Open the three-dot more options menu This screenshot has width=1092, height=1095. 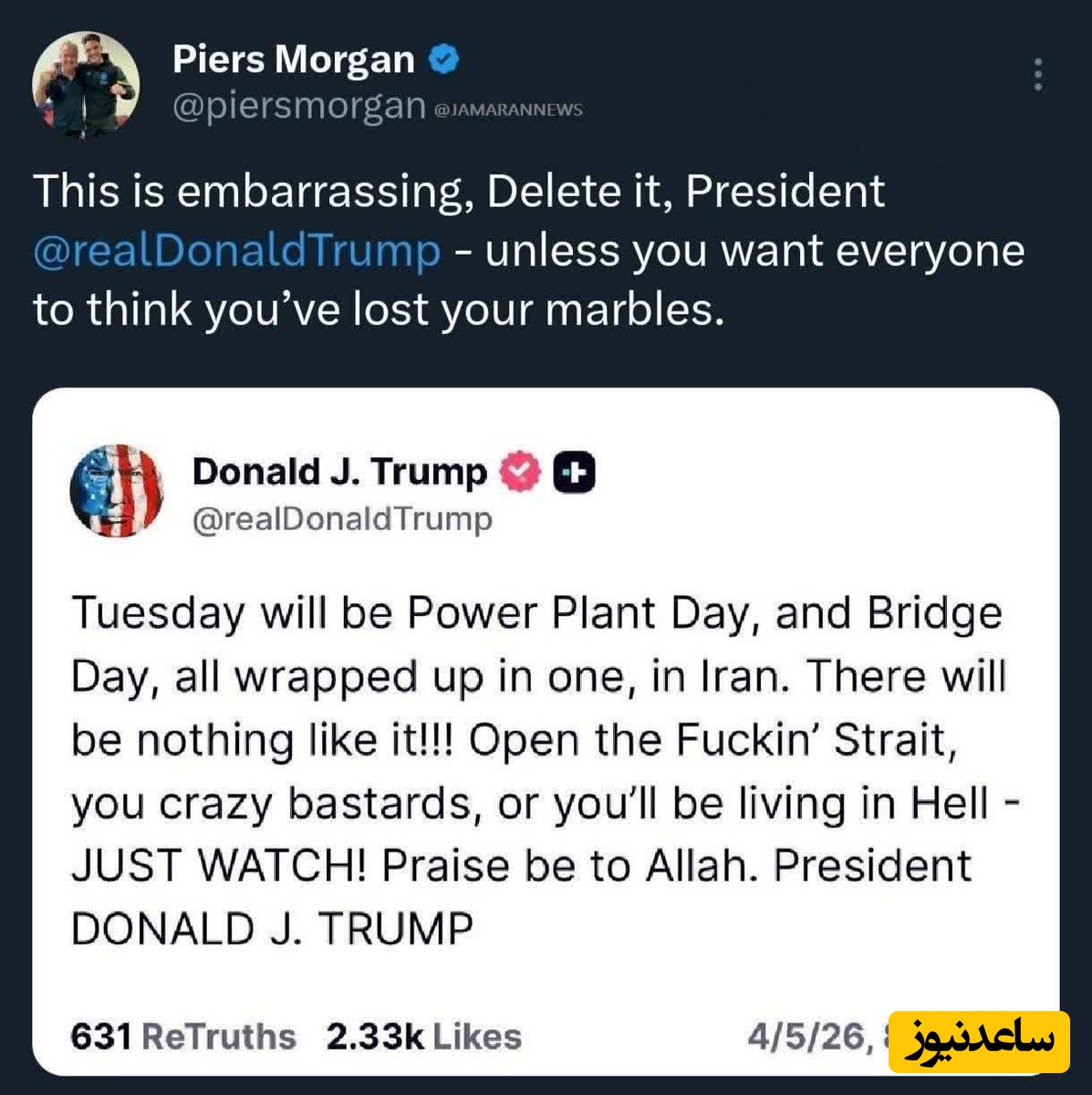pos(1037,75)
